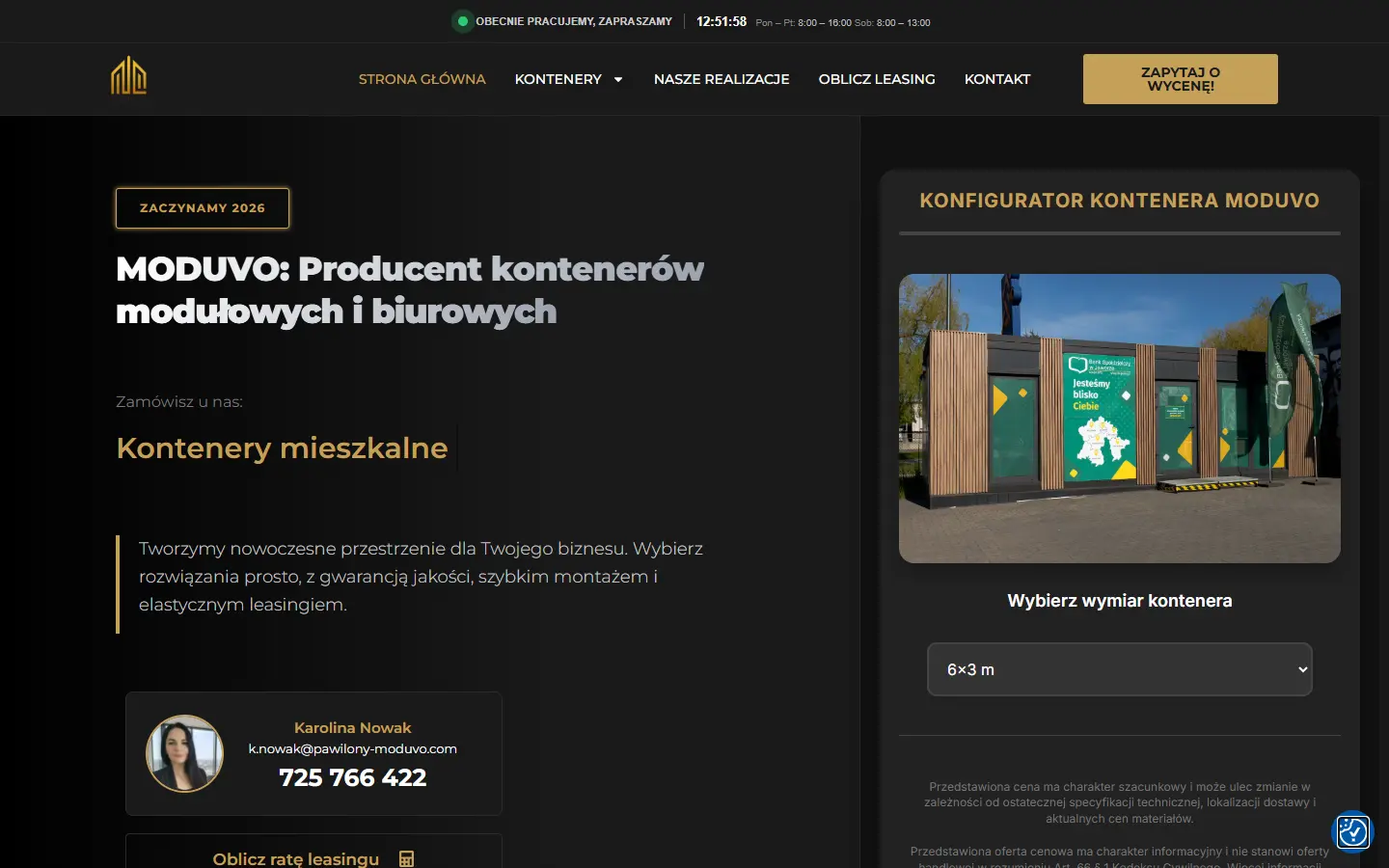1389x868 pixels.
Task: Click the Wybierz wymiar kontenera label
Action: 1120,601
